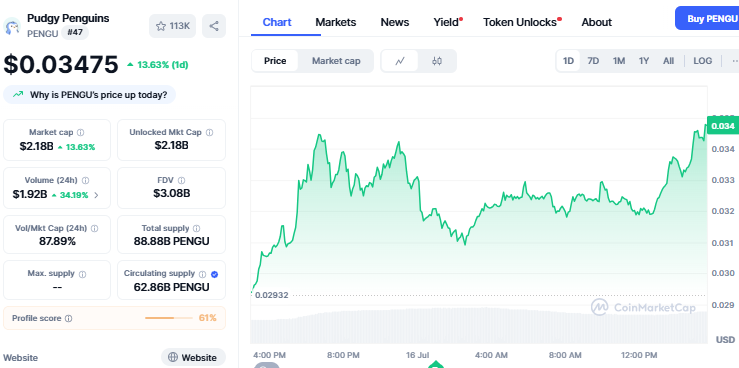Open the Website link button
739x368 pixels.
[x=194, y=358]
